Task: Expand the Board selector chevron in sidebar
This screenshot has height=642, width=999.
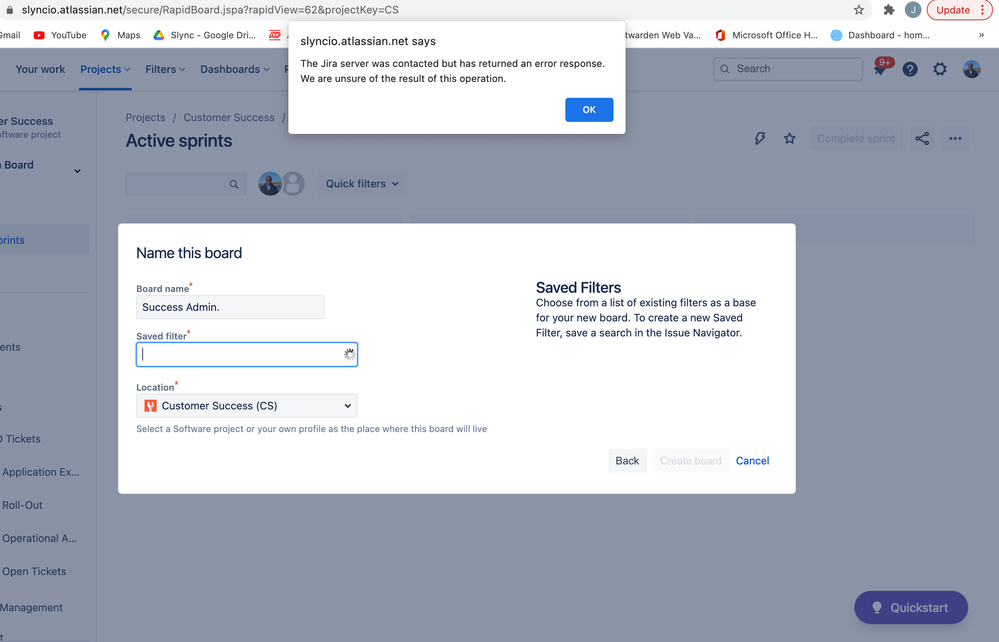Action: (77, 171)
